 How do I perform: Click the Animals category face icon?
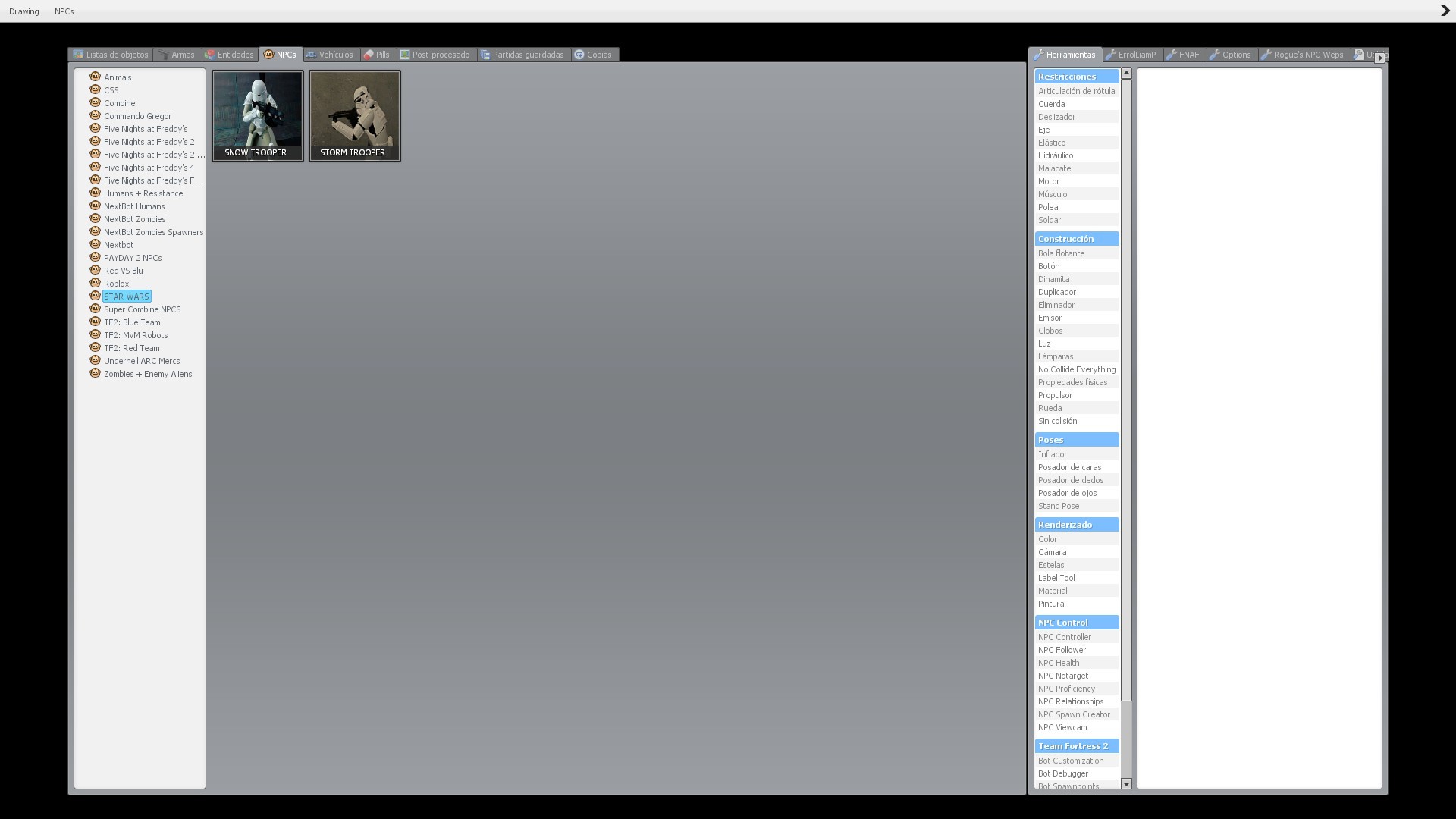pyautogui.click(x=95, y=77)
